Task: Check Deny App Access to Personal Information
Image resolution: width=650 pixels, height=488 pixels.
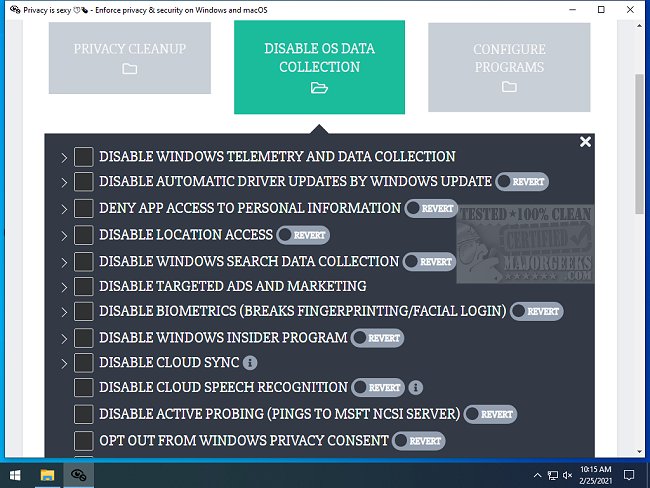Action: pos(84,208)
